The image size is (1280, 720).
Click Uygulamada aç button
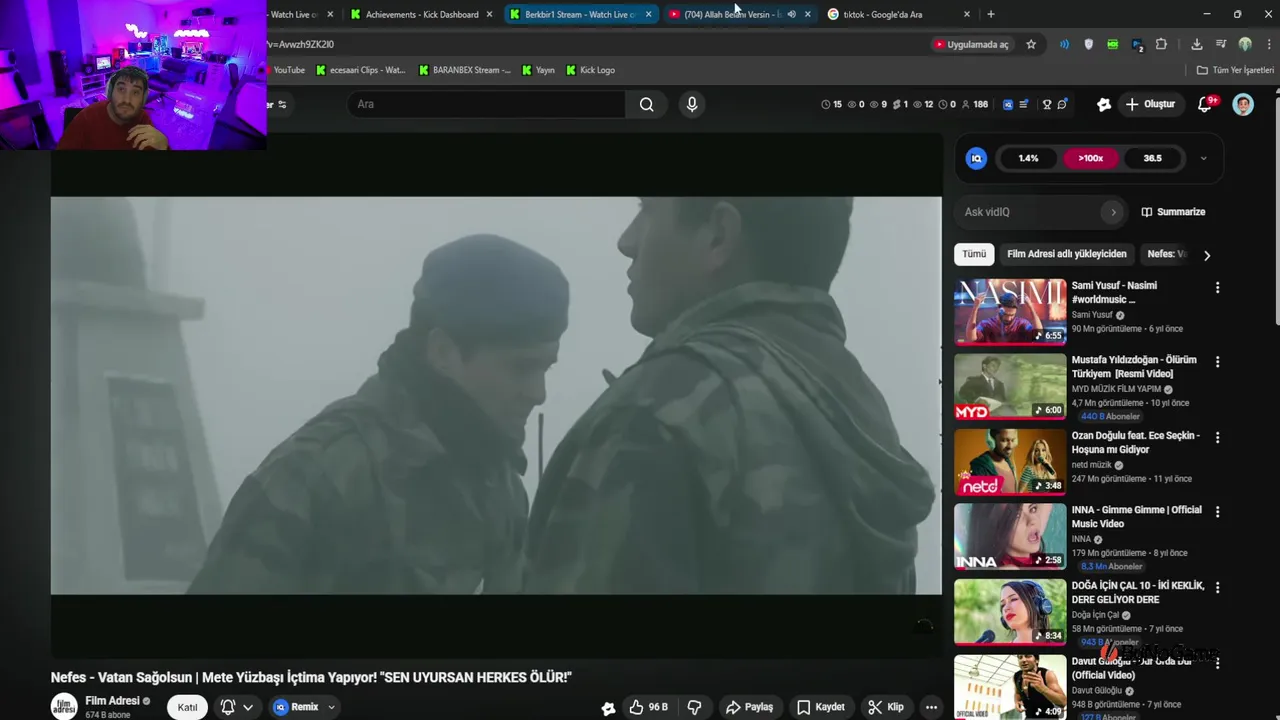[x=971, y=44]
